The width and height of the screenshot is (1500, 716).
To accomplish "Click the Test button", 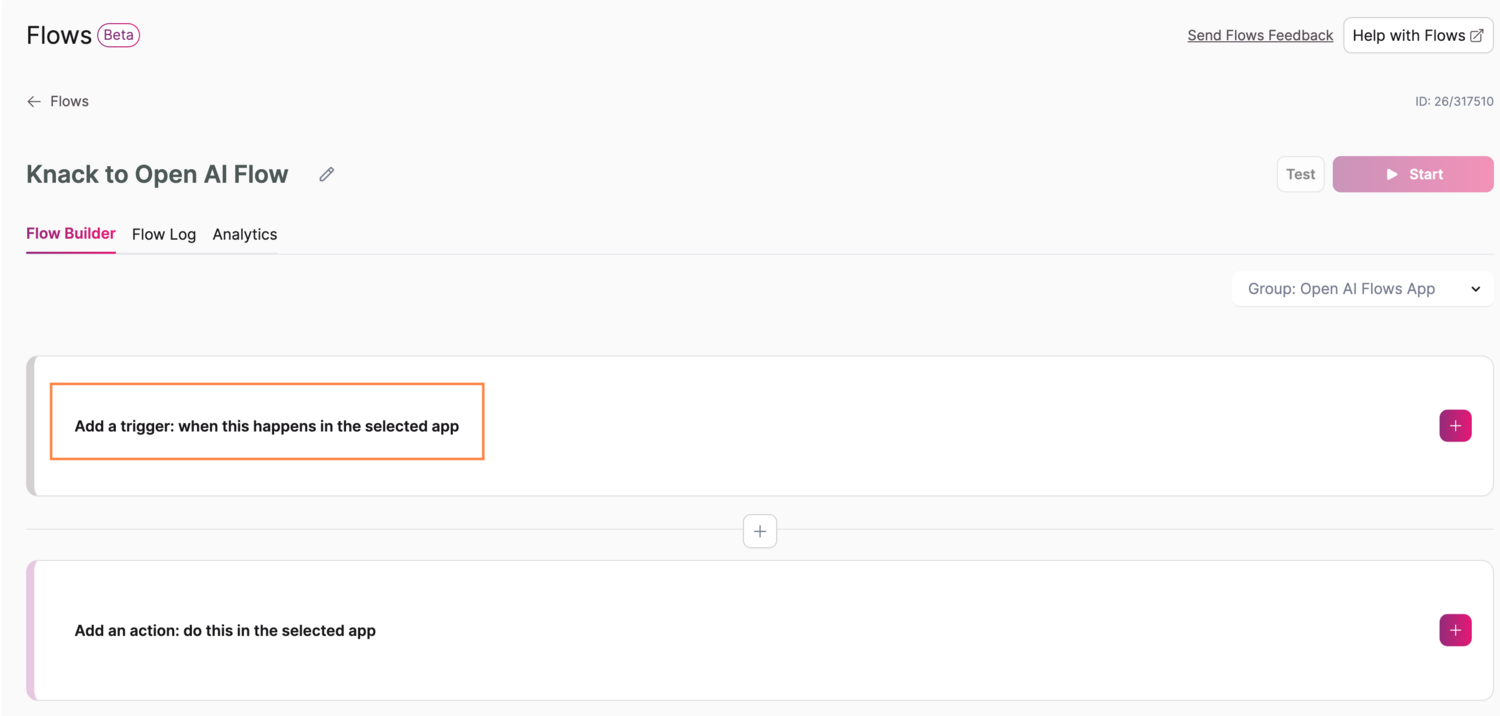I will (x=1300, y=174).
